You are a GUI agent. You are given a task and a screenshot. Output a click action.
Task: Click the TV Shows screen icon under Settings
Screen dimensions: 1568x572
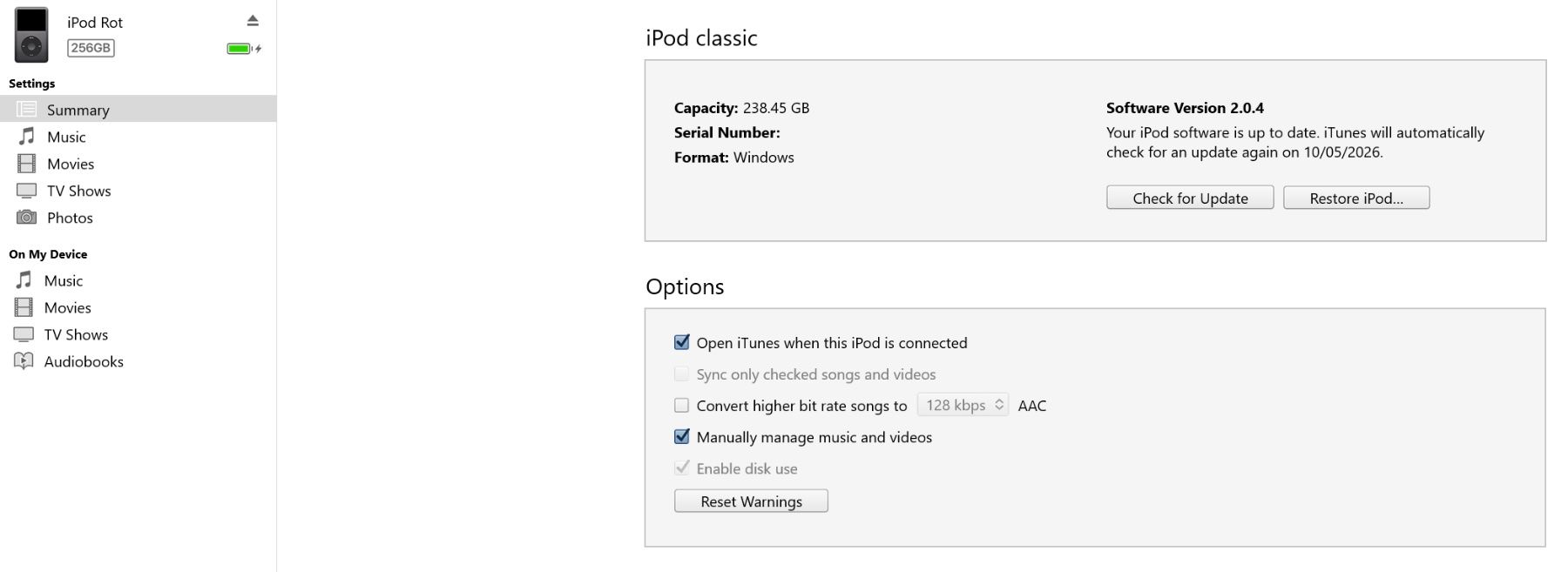27,190
